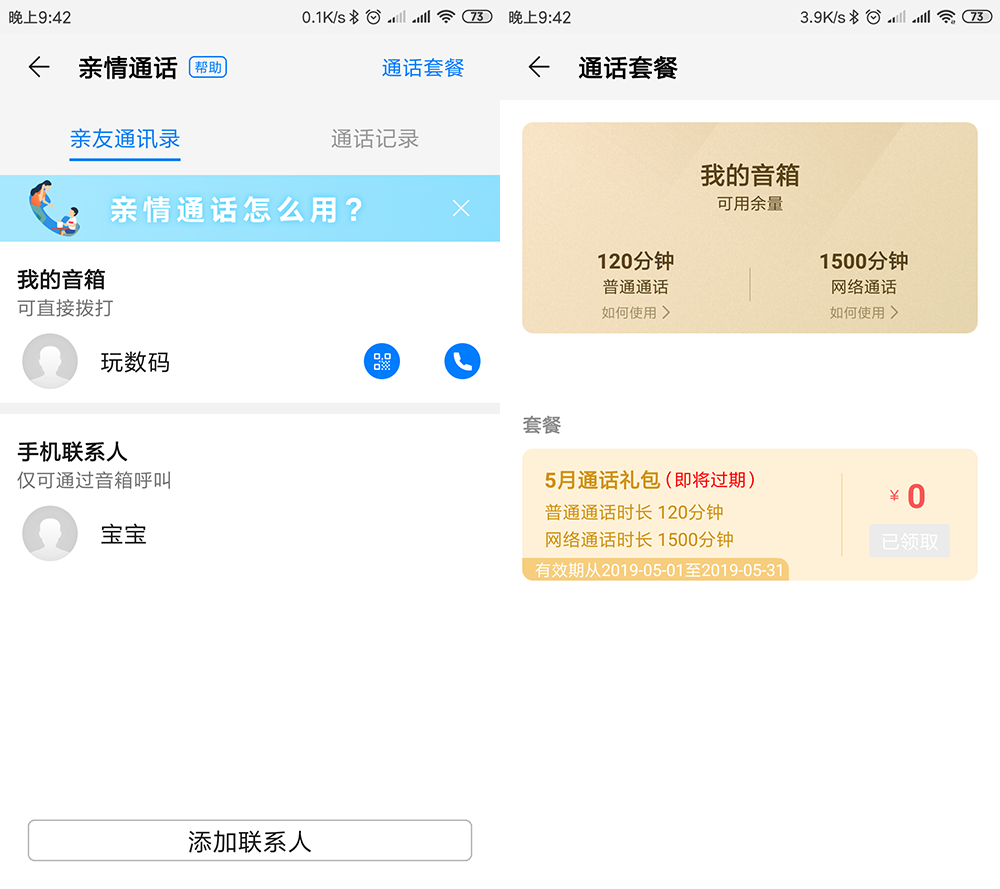Close the 亲情通话怎么用 banner
The height and width of the screenshot is (889, 1000).
click(x=461, y=208)
